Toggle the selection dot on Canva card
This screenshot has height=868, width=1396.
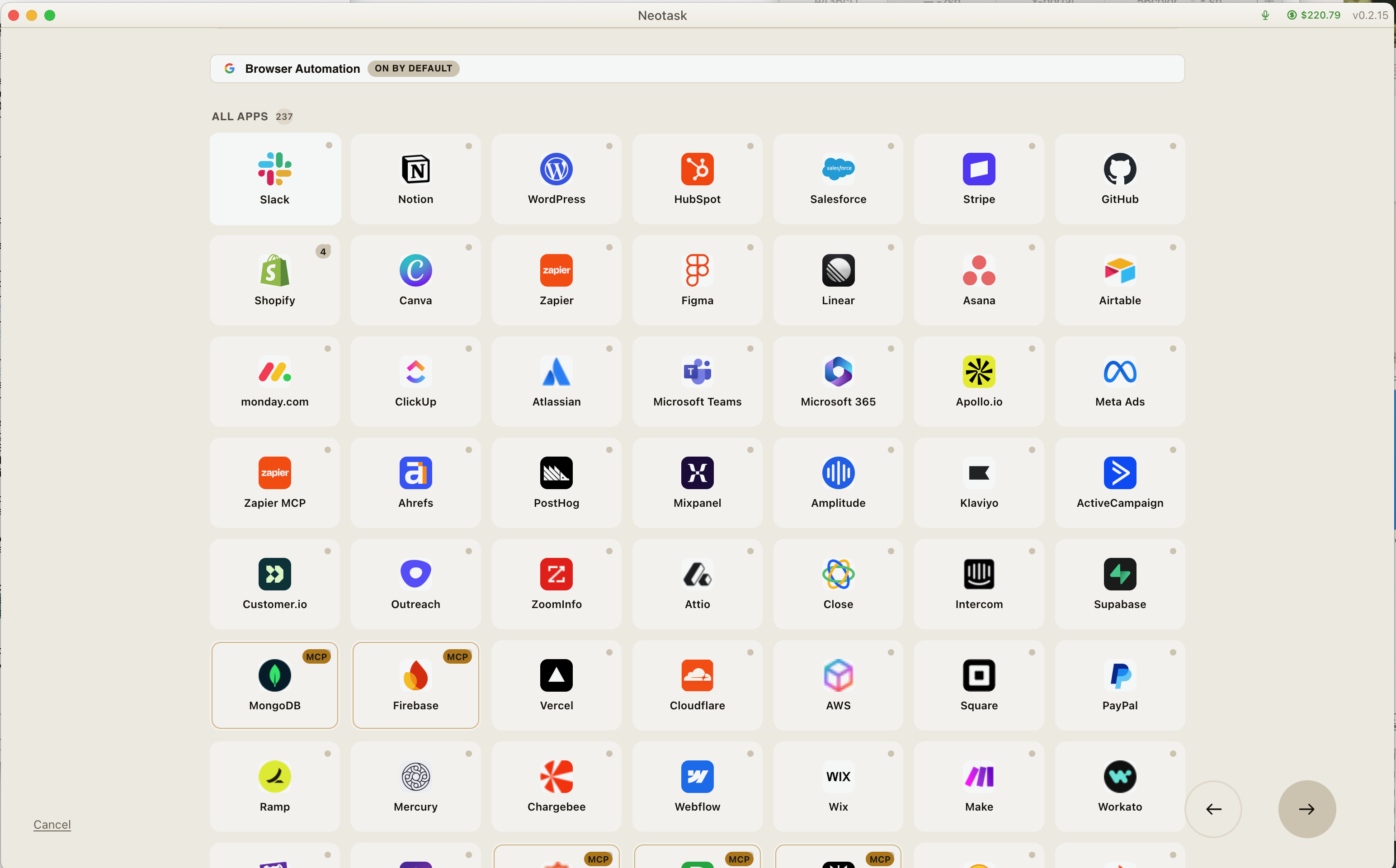(x=469, y=247)
